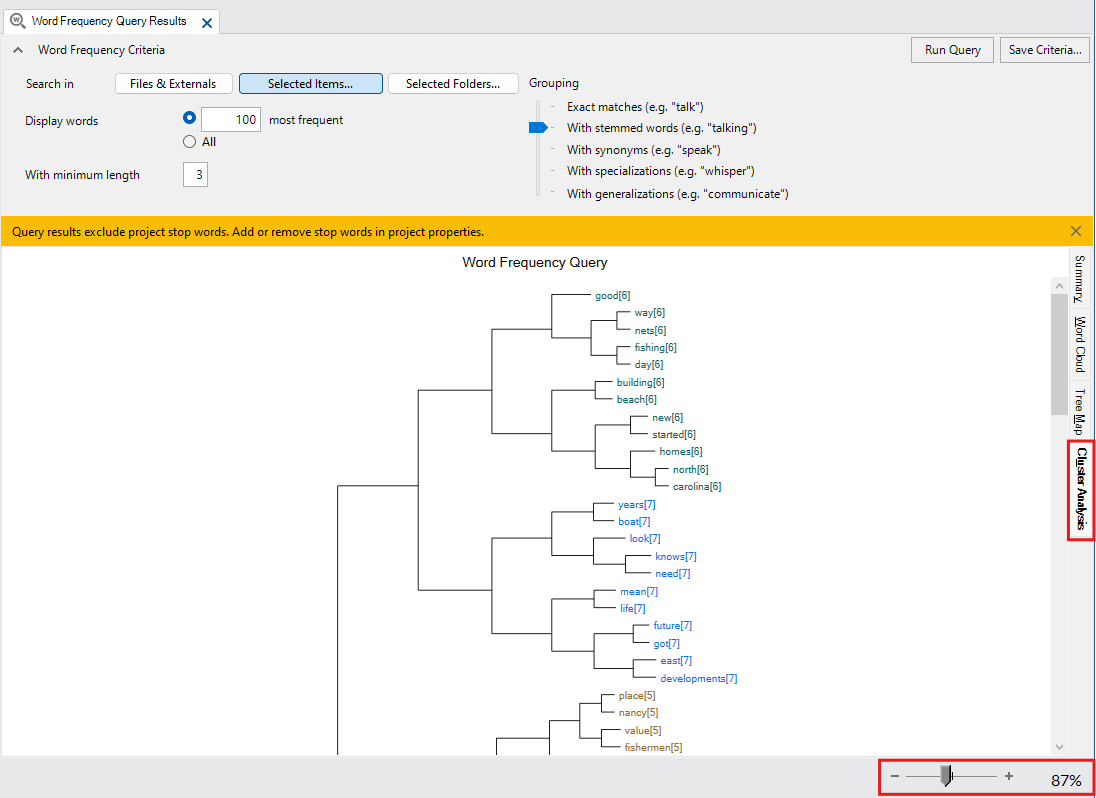Screen dimensions: 1096x798
Task: Set grouping to With generalizations
Action: coord(677,194)
